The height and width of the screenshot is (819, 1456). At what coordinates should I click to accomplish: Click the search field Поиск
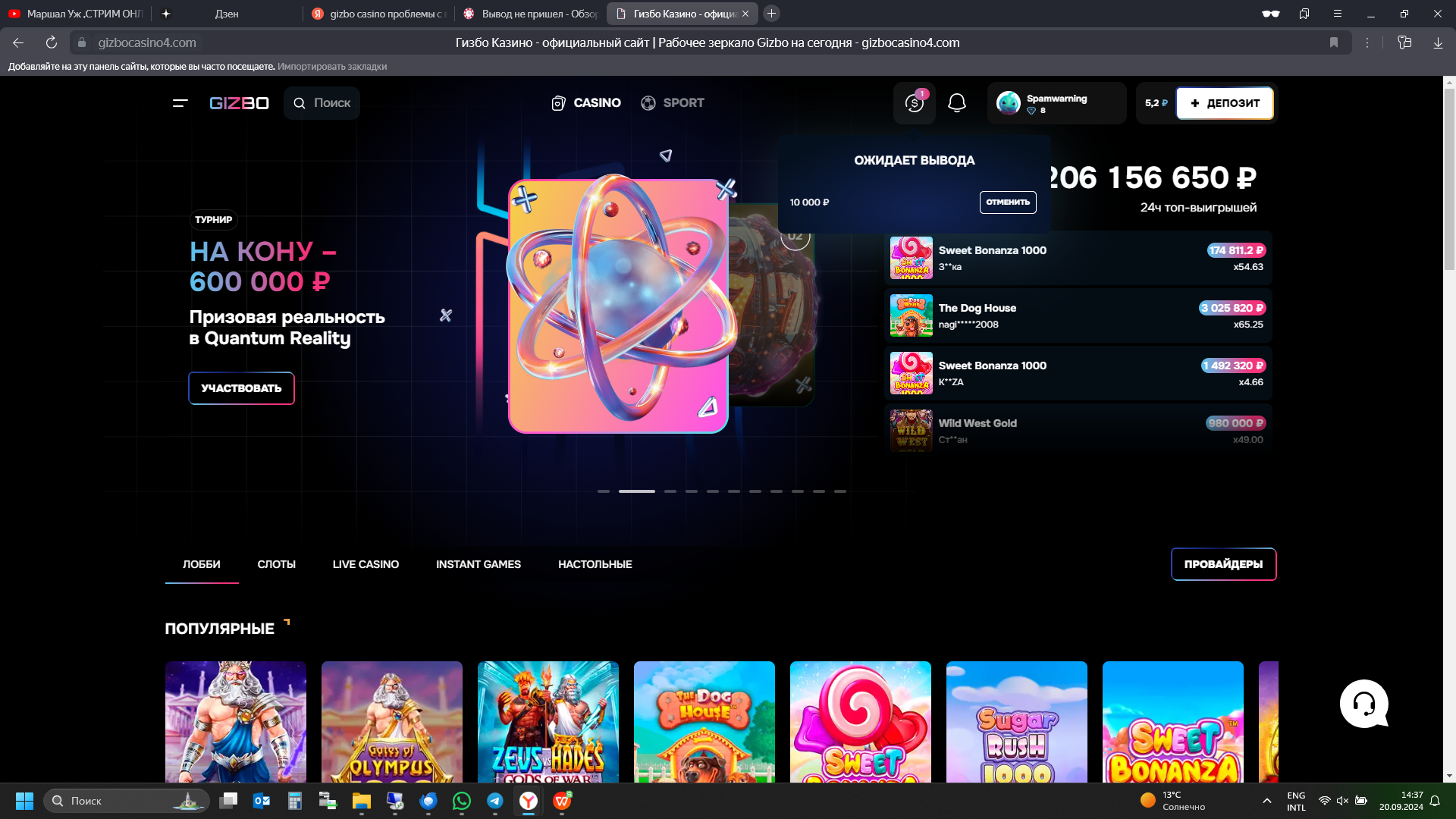pyautogui.click(x=322, y=103)
